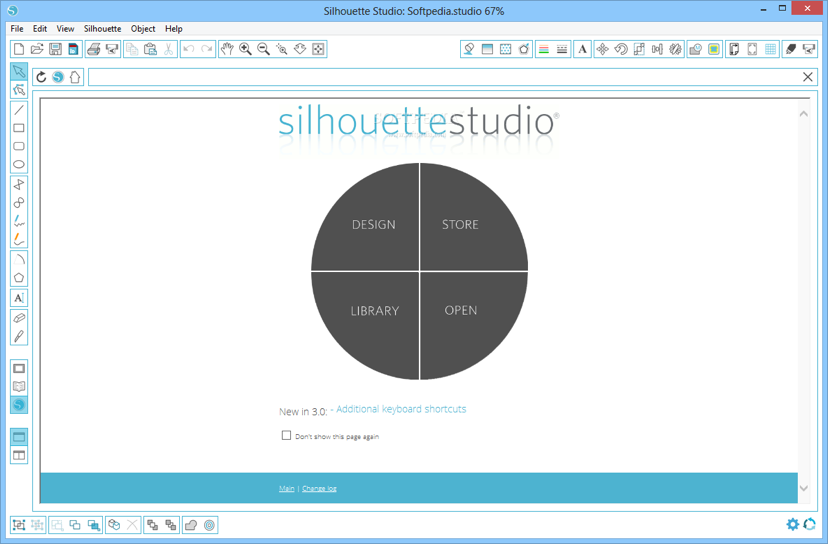The width and height of the screenshot is (828, 544).
Task: Open the Change log link
Action: (319, 489)
